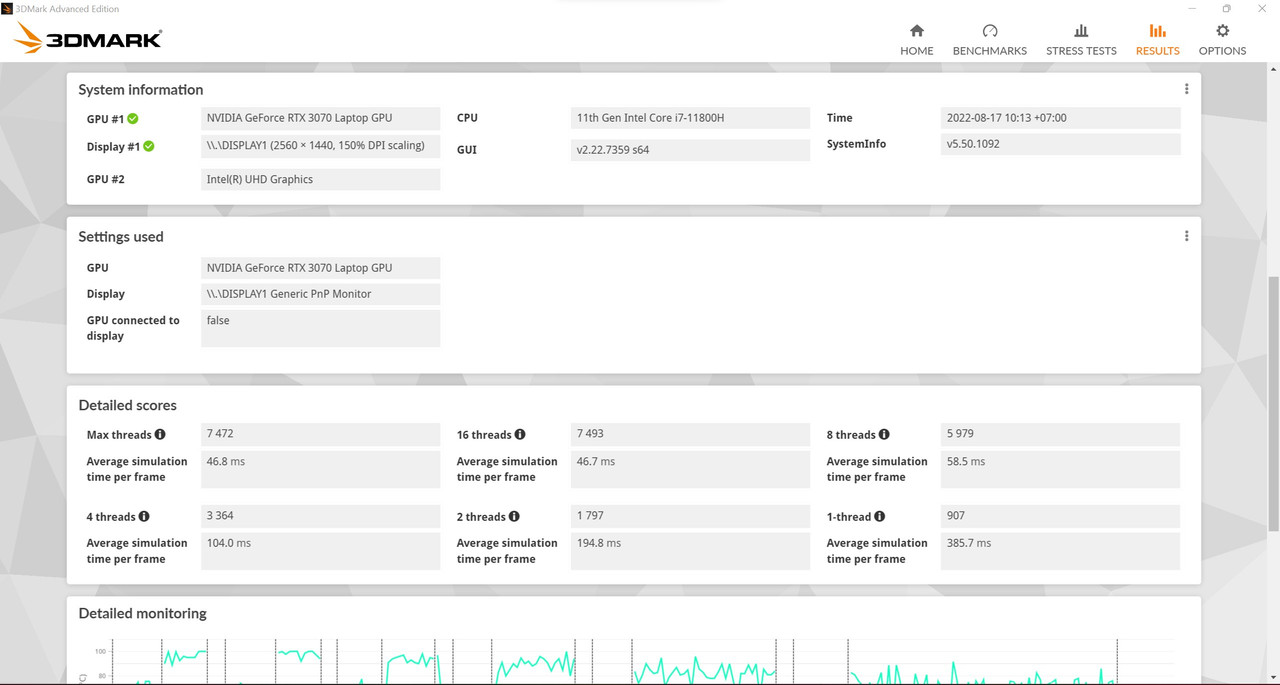Image resolution: width=1280 pixels, height=685 pixels.
Task: Select the 46.7 ms simulation time
Action: pos(690,469)
